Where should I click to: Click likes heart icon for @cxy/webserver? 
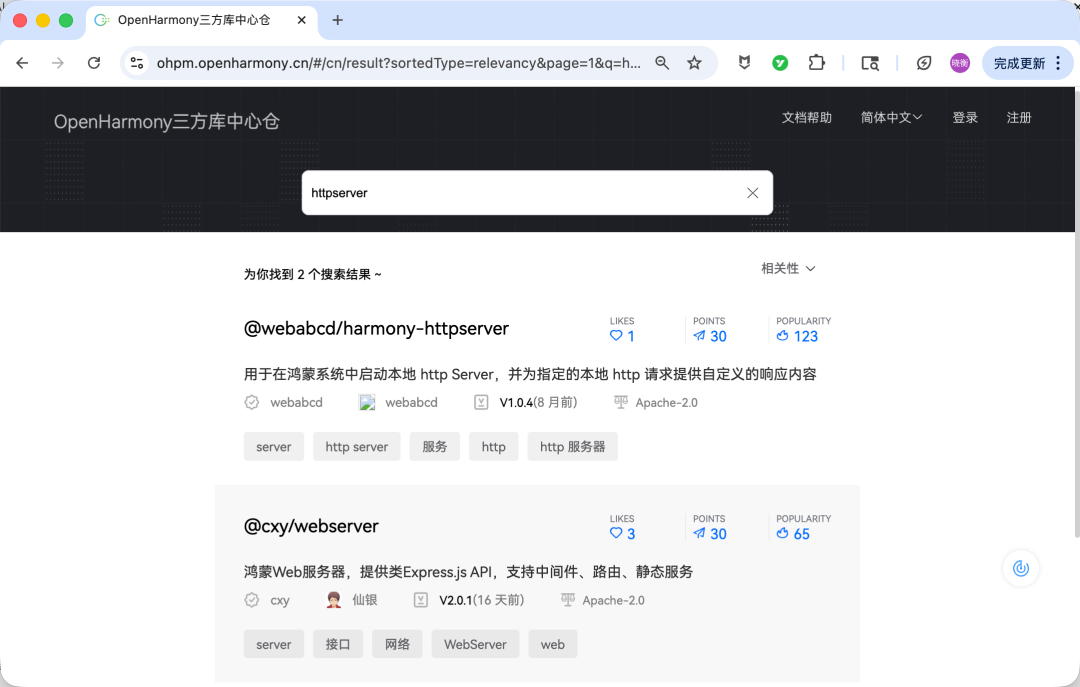[x=616, y=533]
